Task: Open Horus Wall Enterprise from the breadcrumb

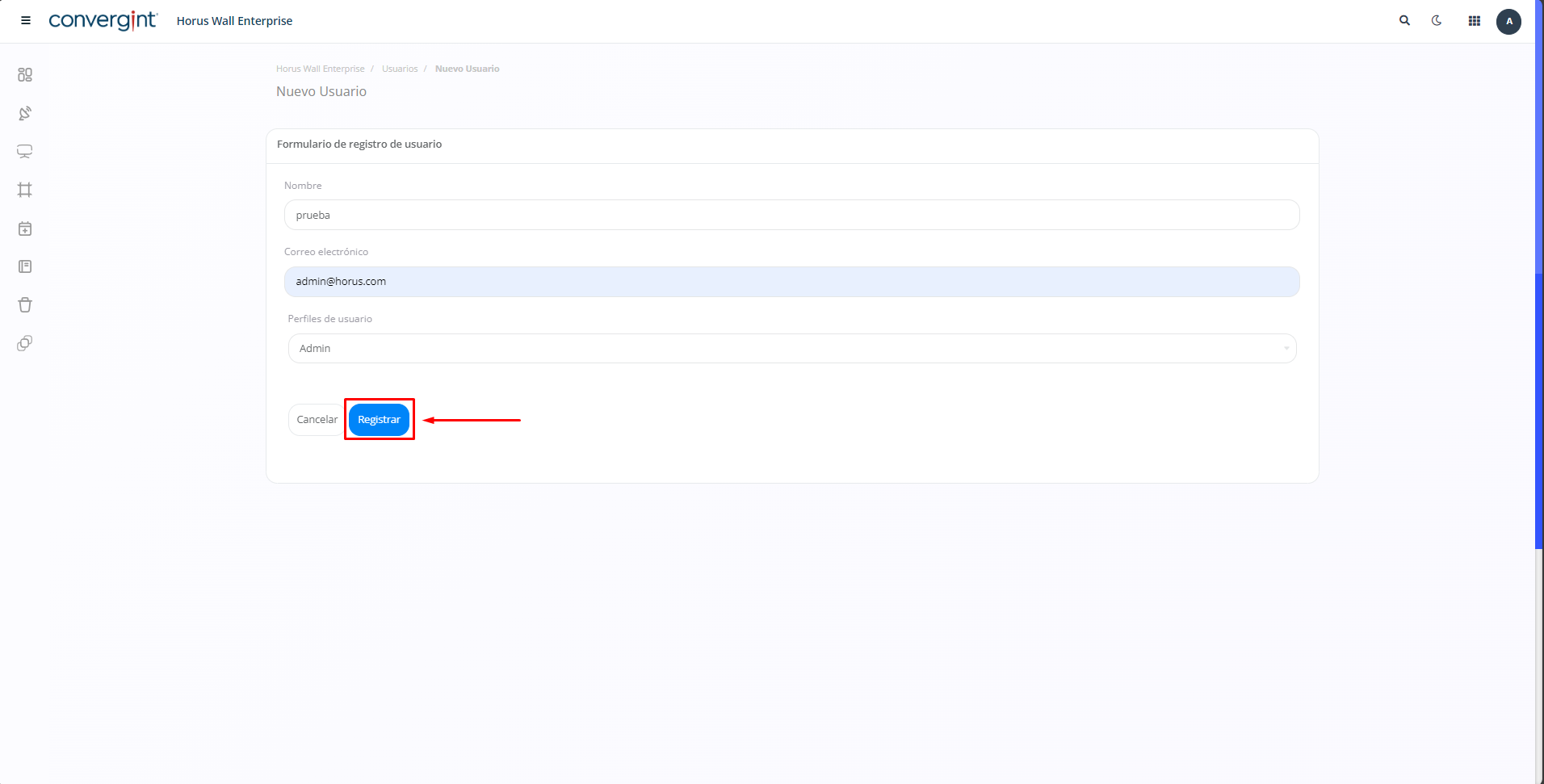Action: tap(320, 69)
